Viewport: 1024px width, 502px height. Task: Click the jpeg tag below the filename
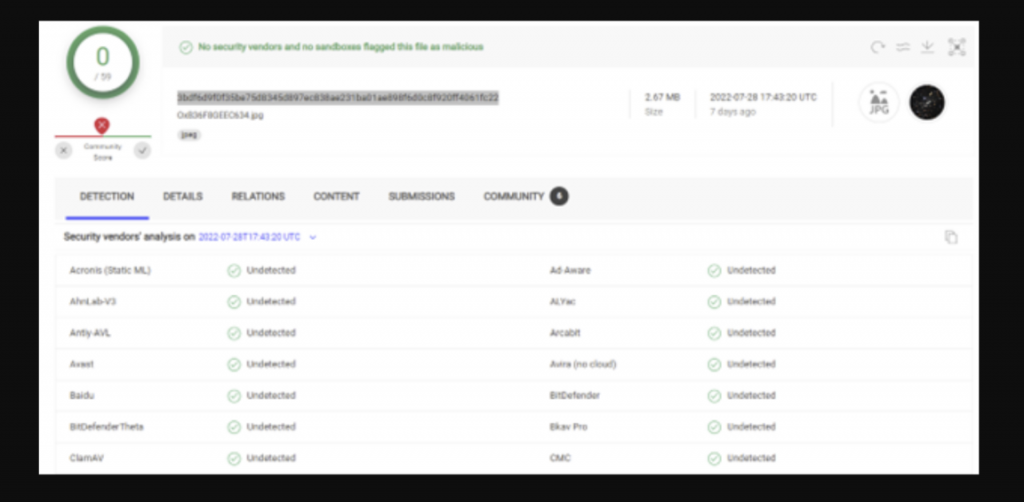pos(189,134)
